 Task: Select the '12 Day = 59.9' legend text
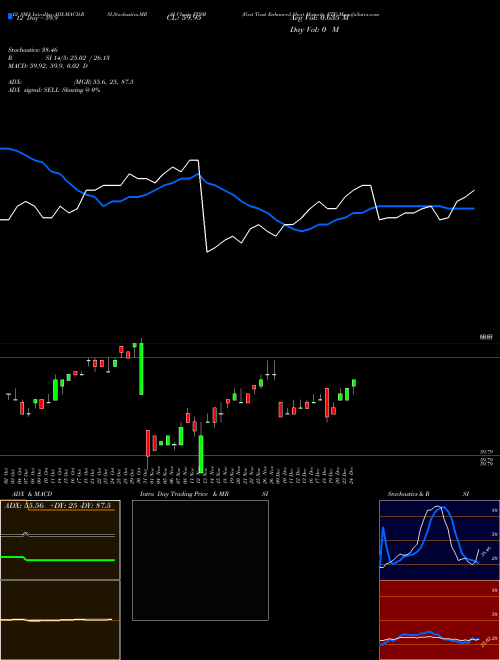click(x=37, y=18)
